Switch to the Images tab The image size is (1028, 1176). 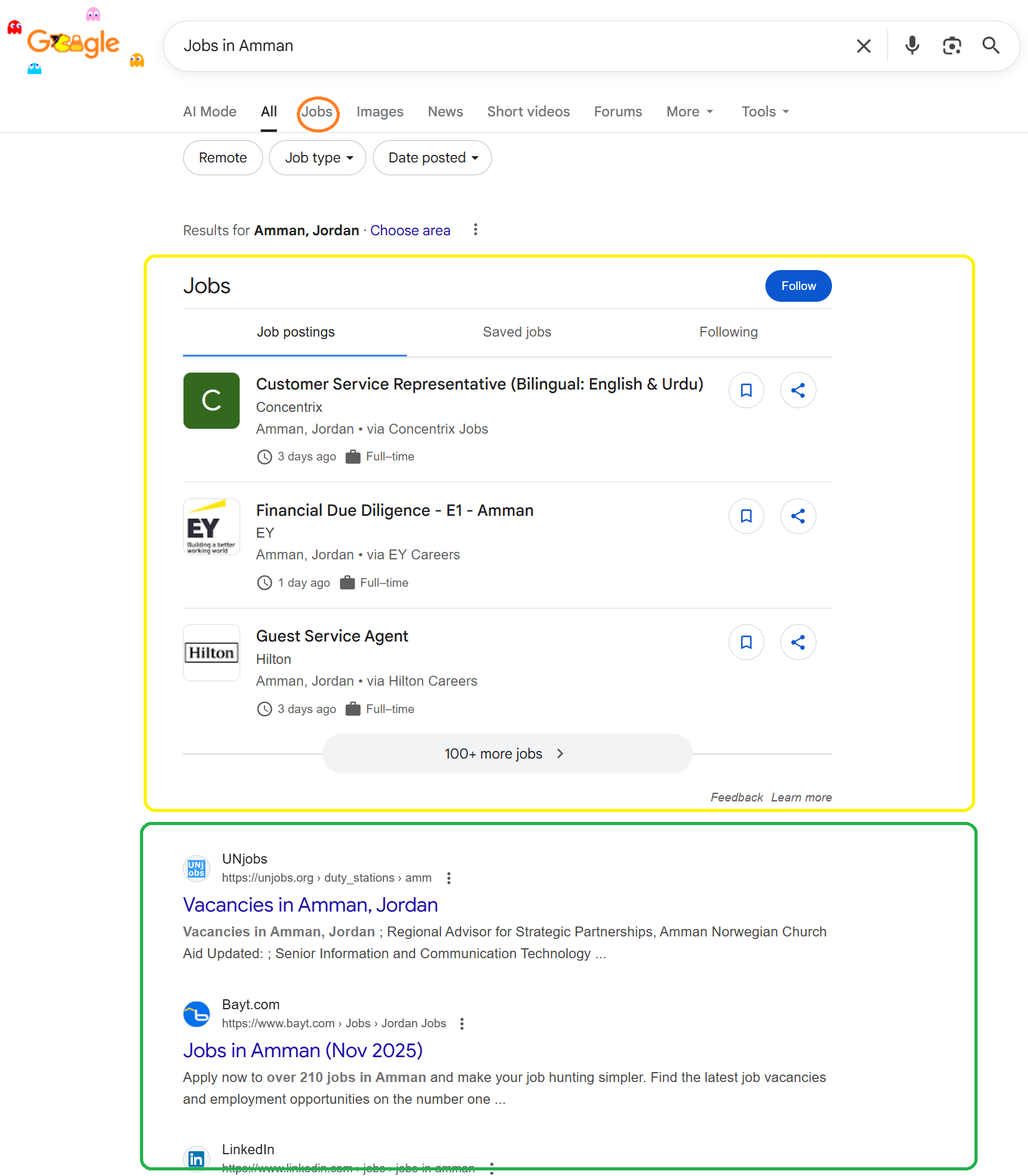[x=380, y=112]
